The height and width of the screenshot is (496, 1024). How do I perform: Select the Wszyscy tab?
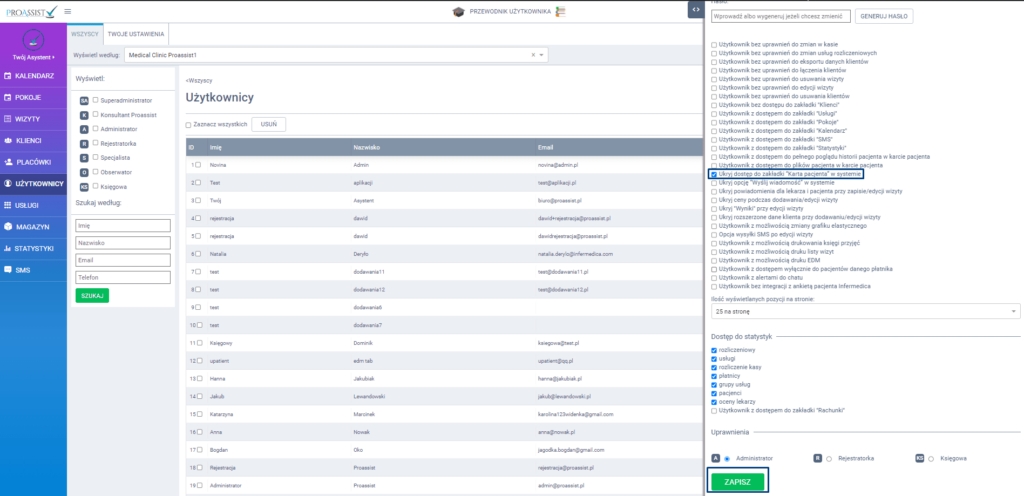(85, 33)
